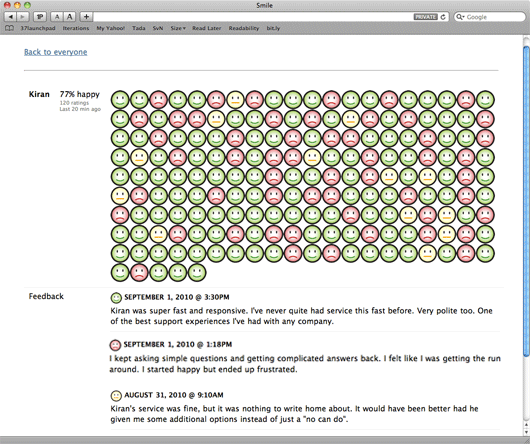Click the yellow neutral face beside August 31
This screenshot has width=530, height=444.
pos(116,395)
